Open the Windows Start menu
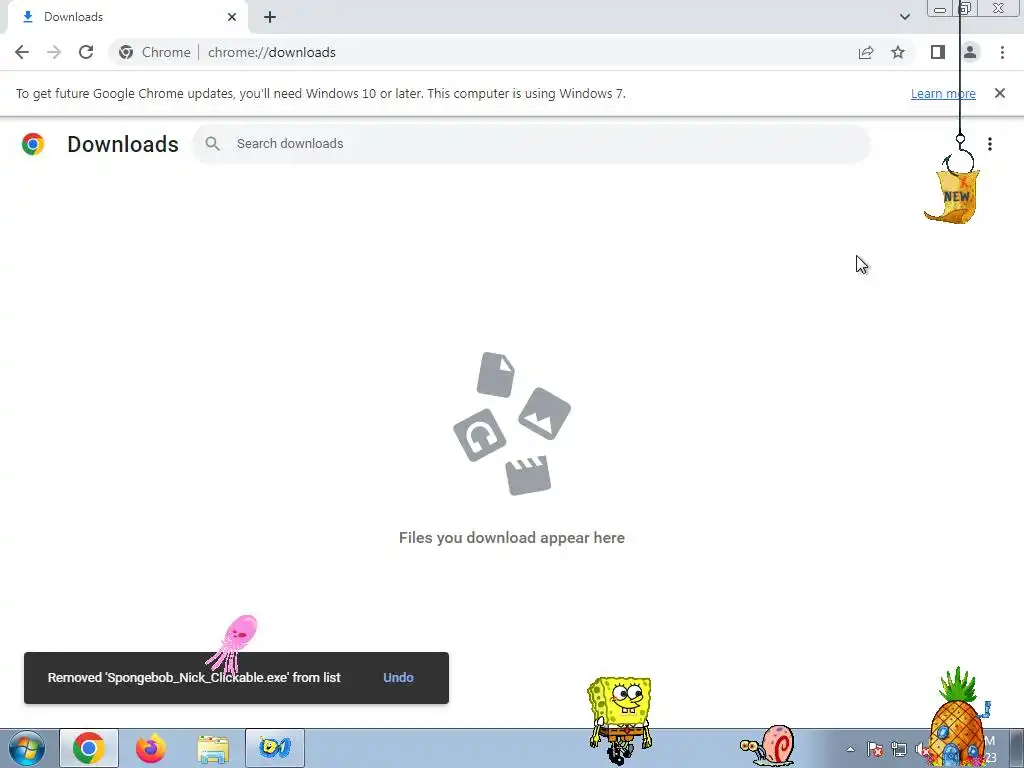 [x=27, y=748]
